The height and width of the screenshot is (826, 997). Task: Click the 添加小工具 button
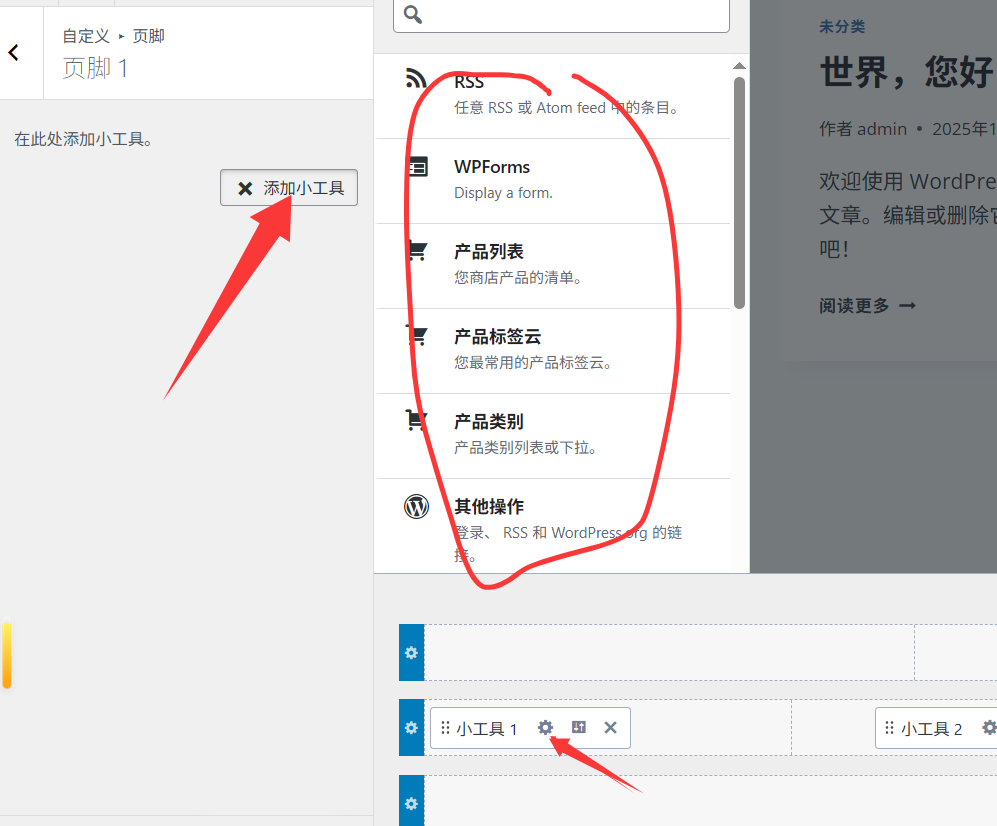(x=289, y=188)
